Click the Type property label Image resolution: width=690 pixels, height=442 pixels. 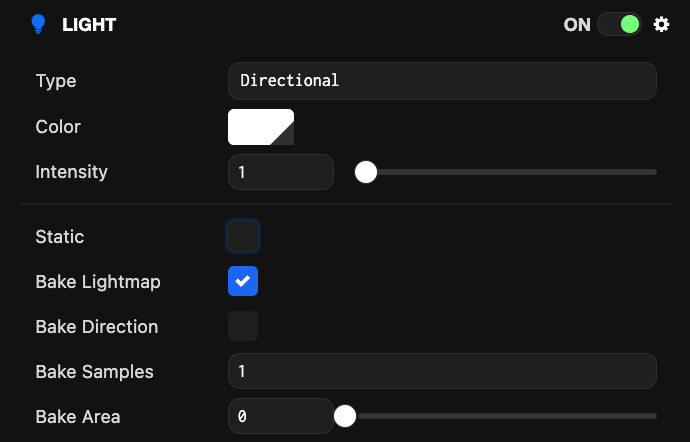coord(56,81)
